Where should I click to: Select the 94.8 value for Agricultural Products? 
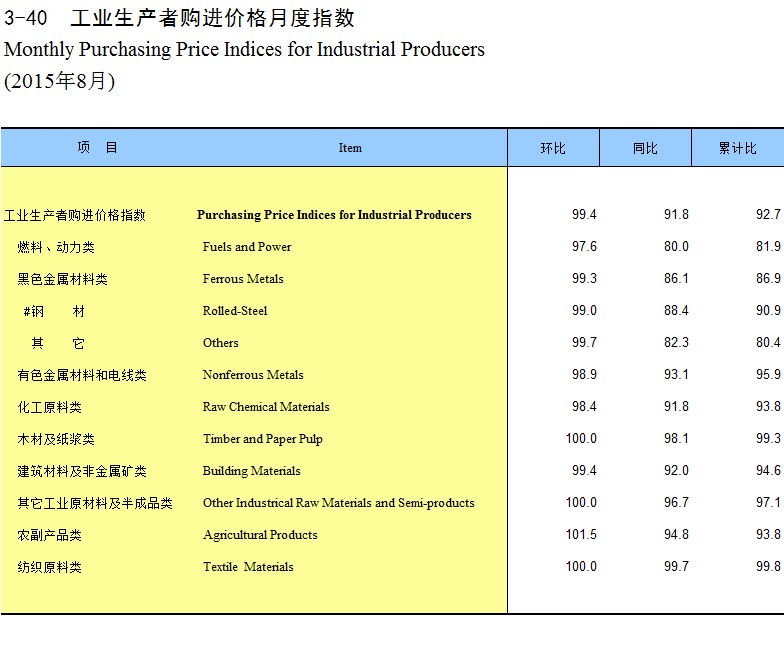point(676,534)
